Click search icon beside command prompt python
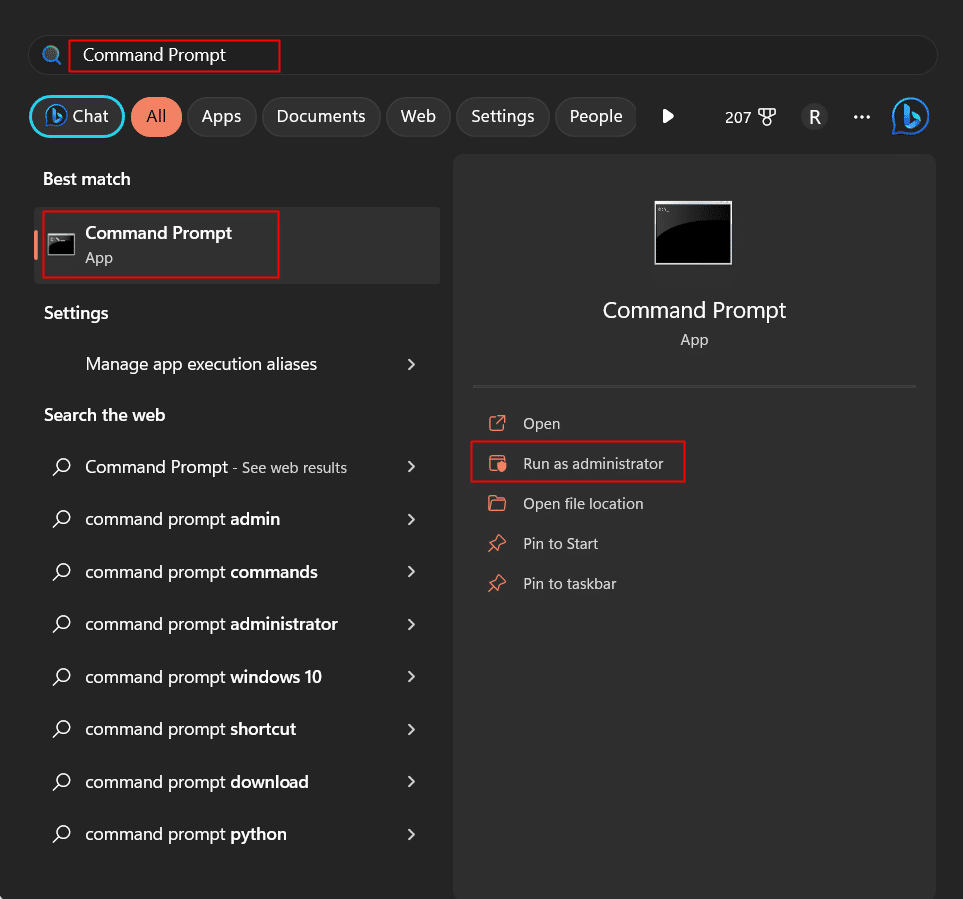963x899 pixels. [x=61, y=835]
